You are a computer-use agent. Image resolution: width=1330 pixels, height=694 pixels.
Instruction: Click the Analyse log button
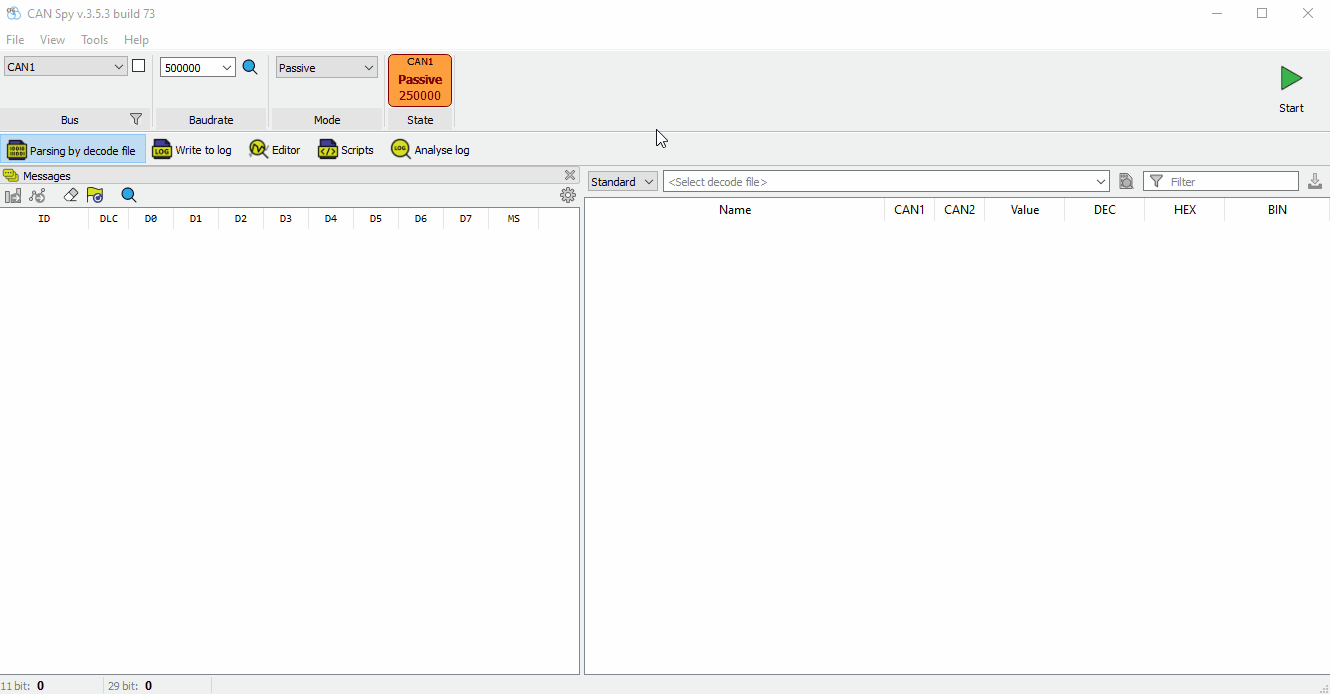[430, 150]
